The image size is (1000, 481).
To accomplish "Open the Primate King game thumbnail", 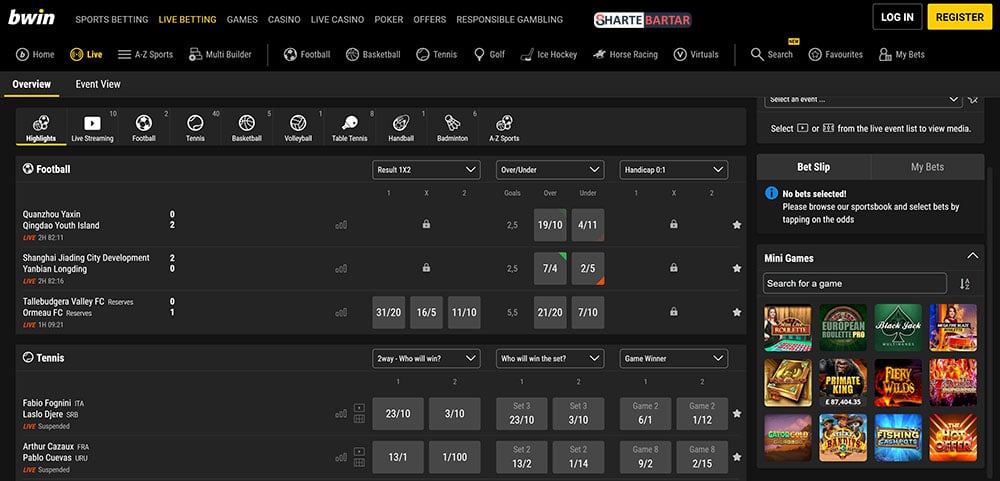I will (843, 383).
